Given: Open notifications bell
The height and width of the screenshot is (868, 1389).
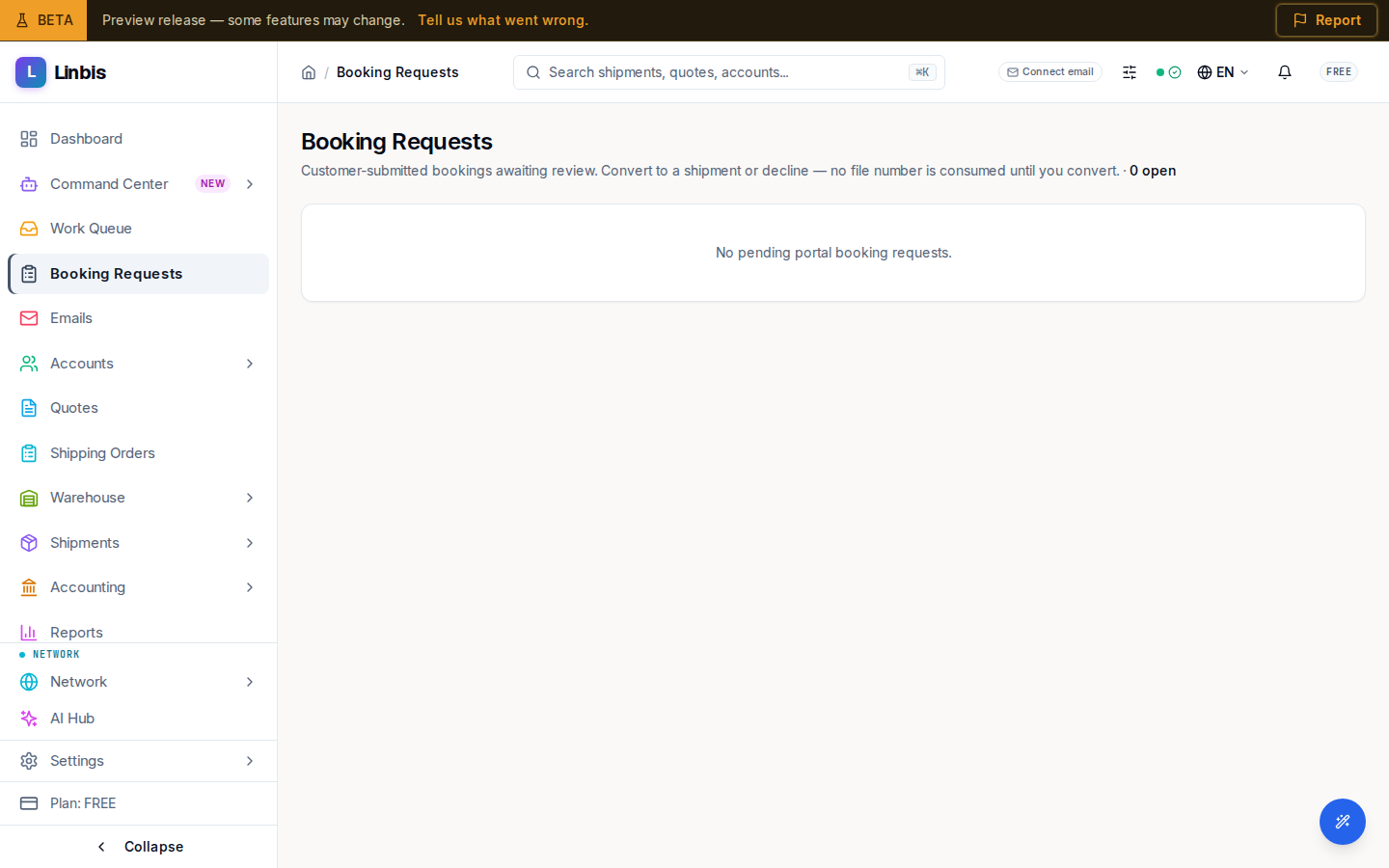Looking at the screenshot, I should tap(1285, 72).
